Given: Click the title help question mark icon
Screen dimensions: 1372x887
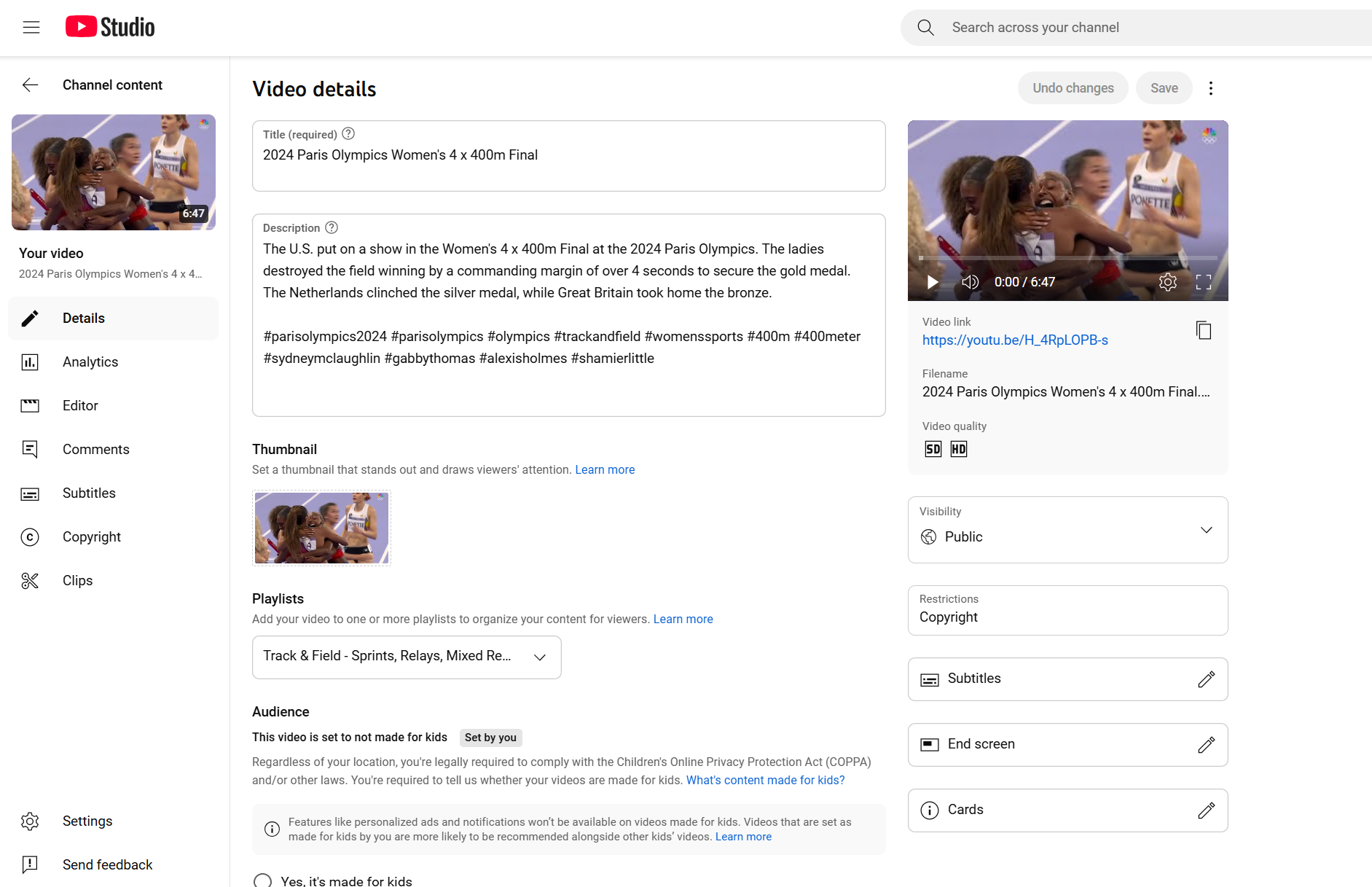Looking at the screenshot, I should pyautogui.click(x=348, y=134).
